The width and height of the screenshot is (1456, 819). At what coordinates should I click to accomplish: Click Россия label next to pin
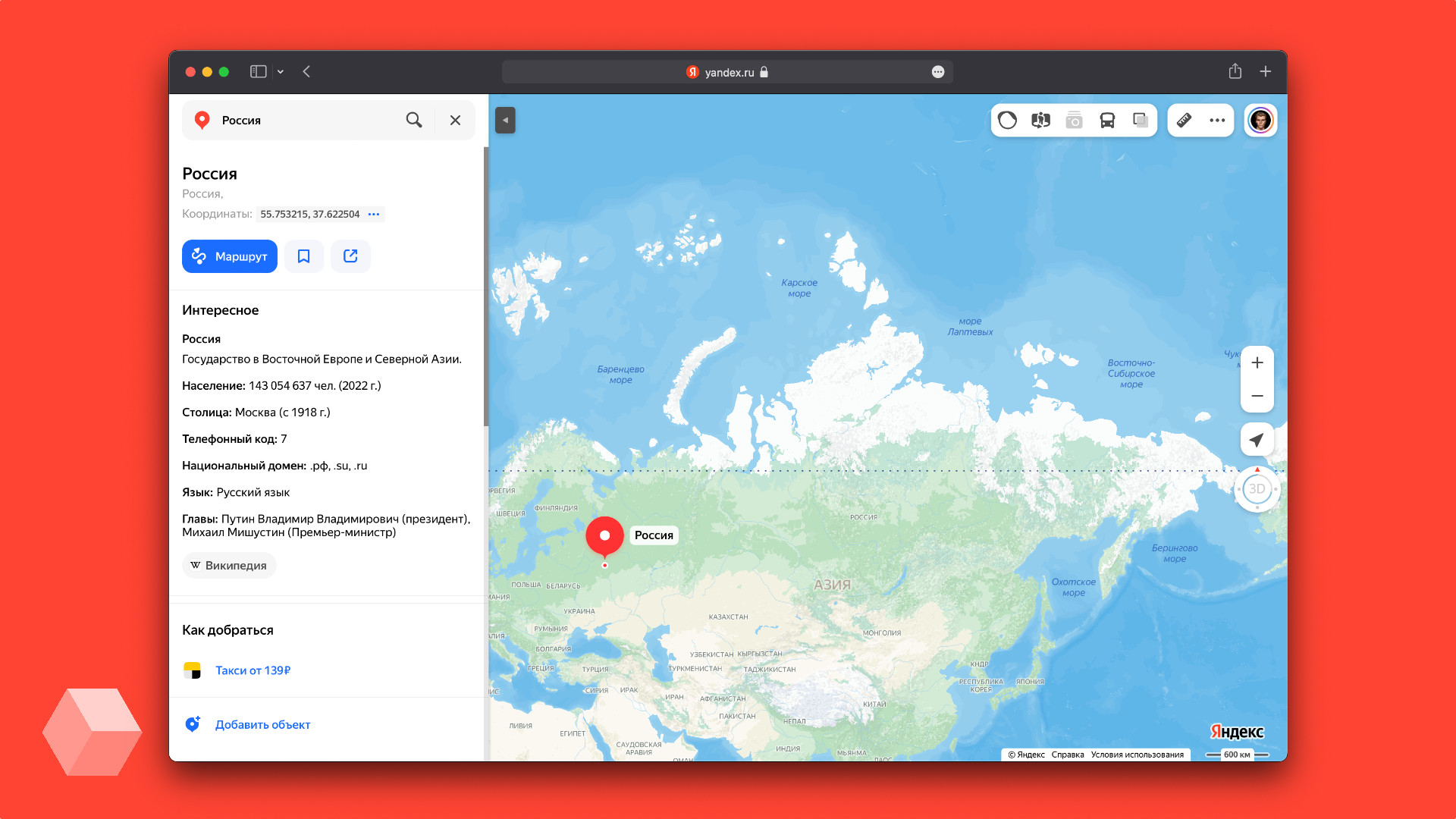(x=654, y=535)
